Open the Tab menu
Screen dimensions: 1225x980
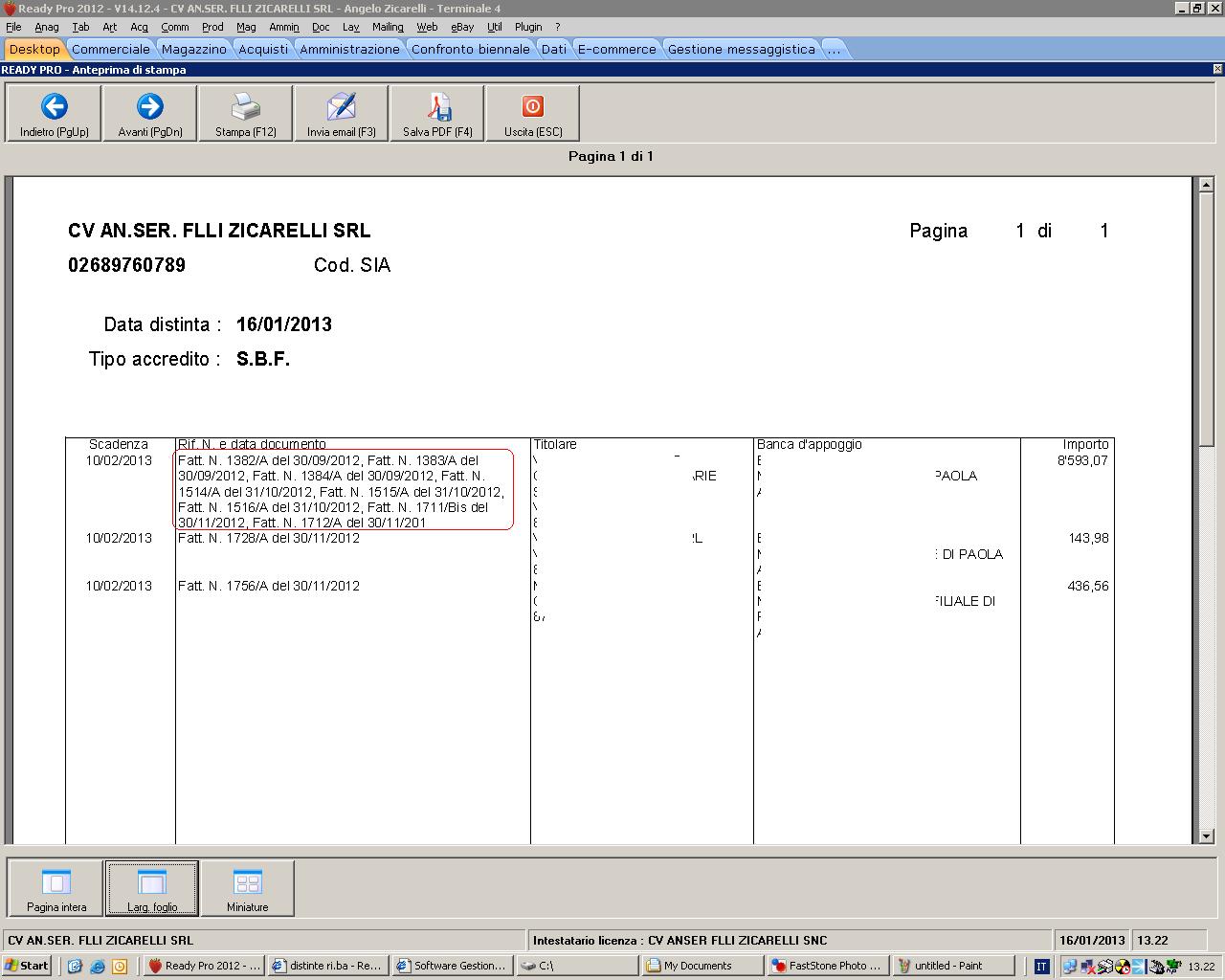pyautogui.click(x=81, y=27)
